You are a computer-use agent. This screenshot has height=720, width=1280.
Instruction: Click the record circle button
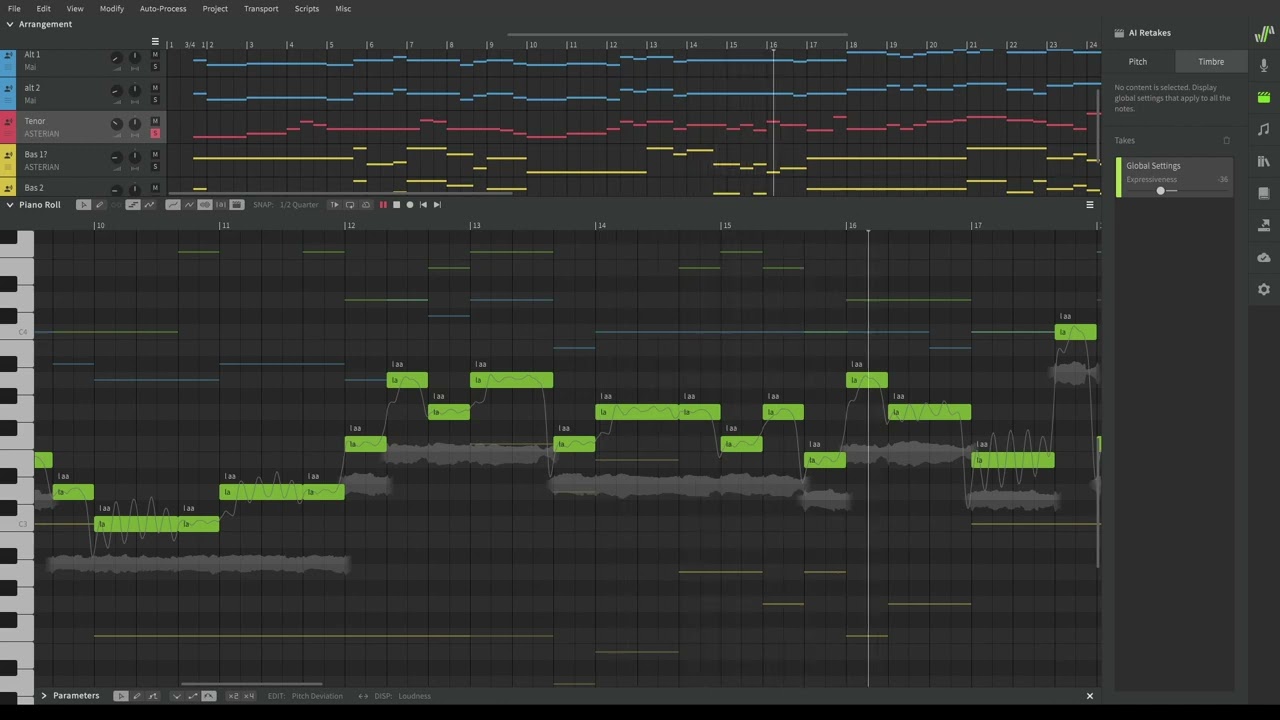(x=409, y=205)
